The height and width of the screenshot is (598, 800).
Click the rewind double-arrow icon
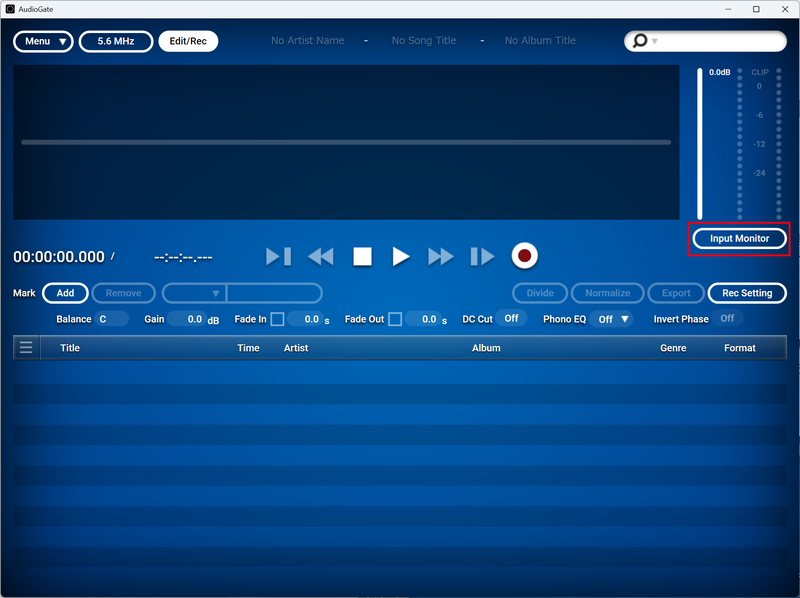[x=321, y=256]
